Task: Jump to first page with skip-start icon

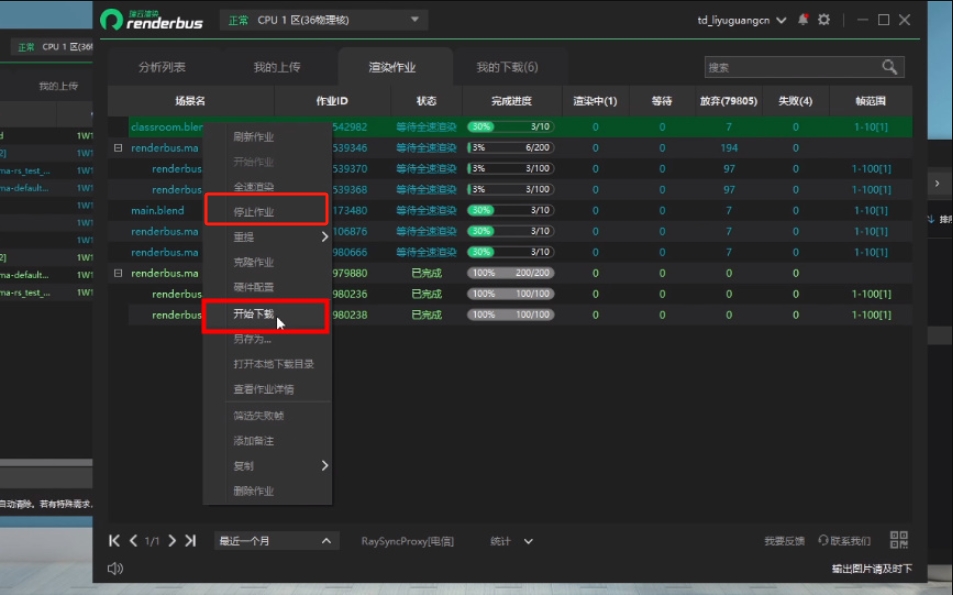Action: (113, 540)
